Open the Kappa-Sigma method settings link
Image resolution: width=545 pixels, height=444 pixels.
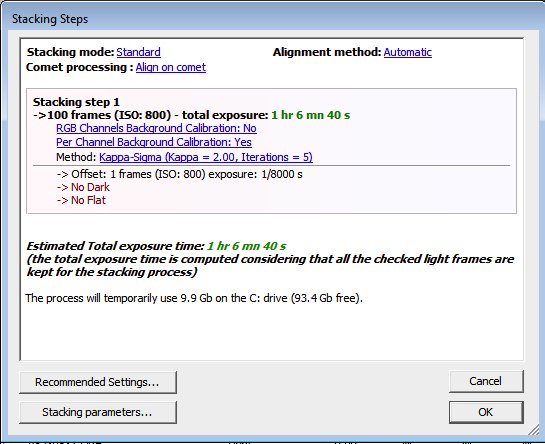pyautogui.click(x=206, y=157)
